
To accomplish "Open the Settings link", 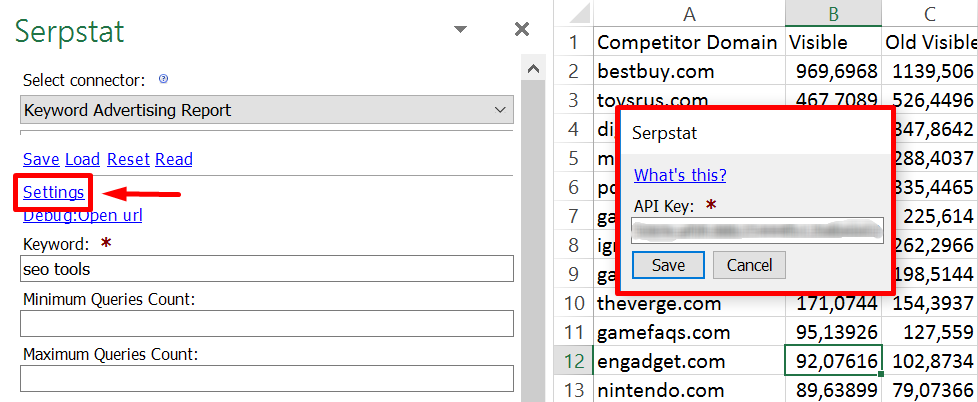I will coord(54,193).
